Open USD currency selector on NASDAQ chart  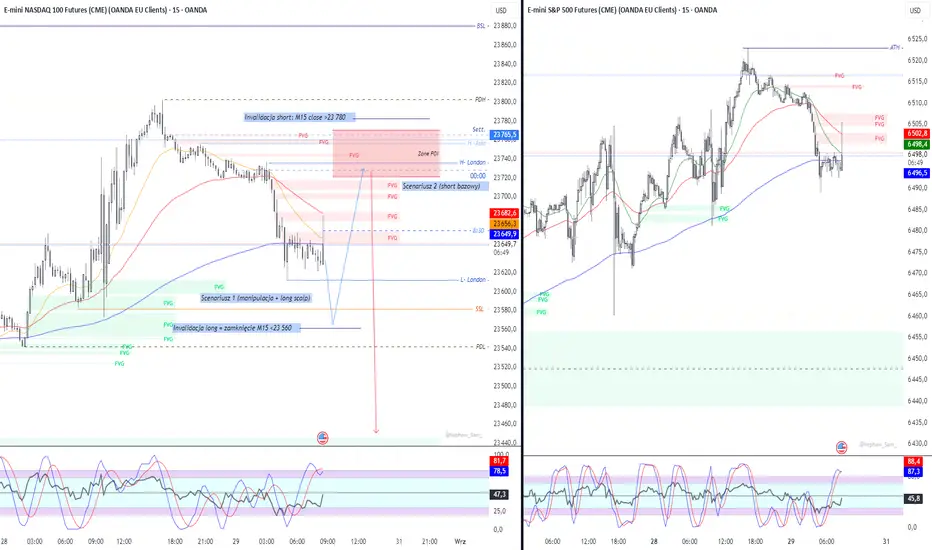click(501, 10)
